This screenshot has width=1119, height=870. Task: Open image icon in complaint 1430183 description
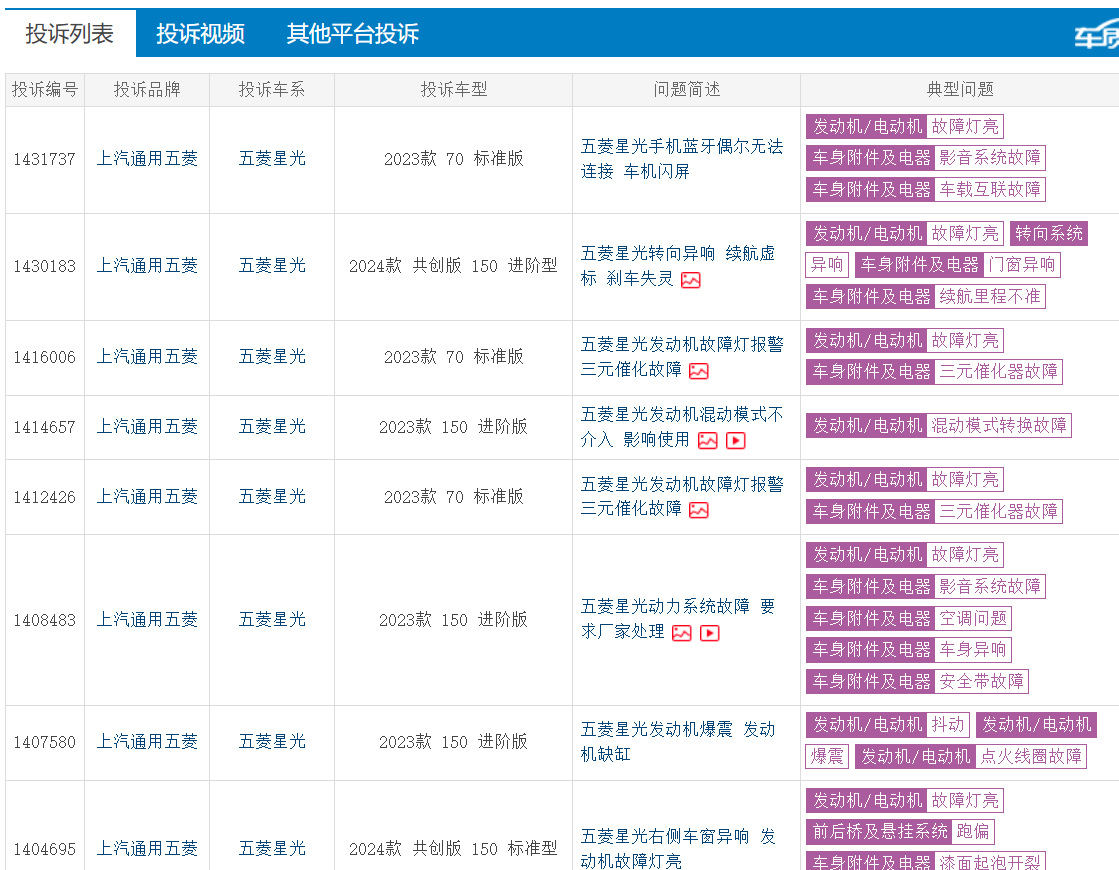click(690, 280)
